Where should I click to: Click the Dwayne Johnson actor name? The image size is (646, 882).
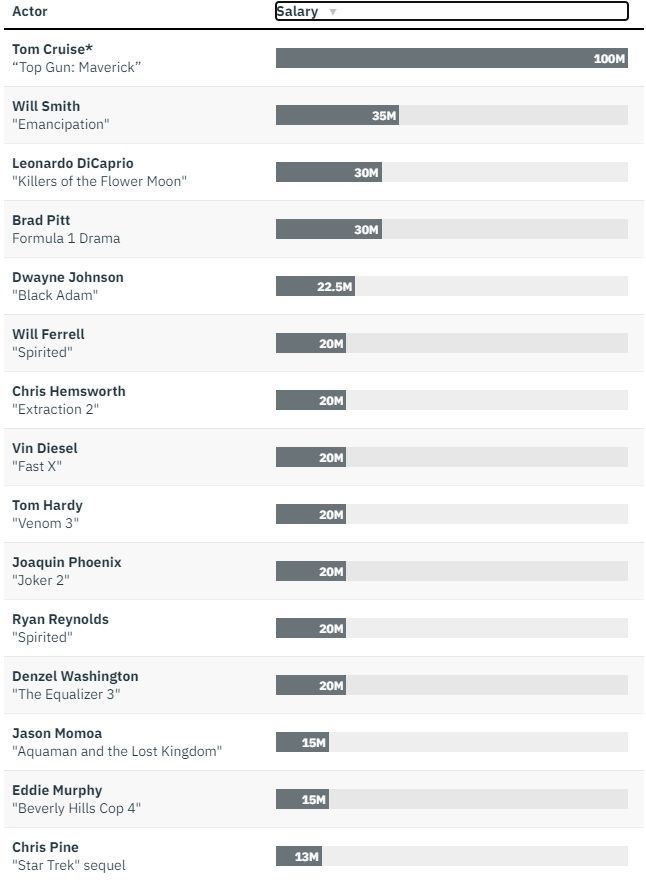click(68, 277)
